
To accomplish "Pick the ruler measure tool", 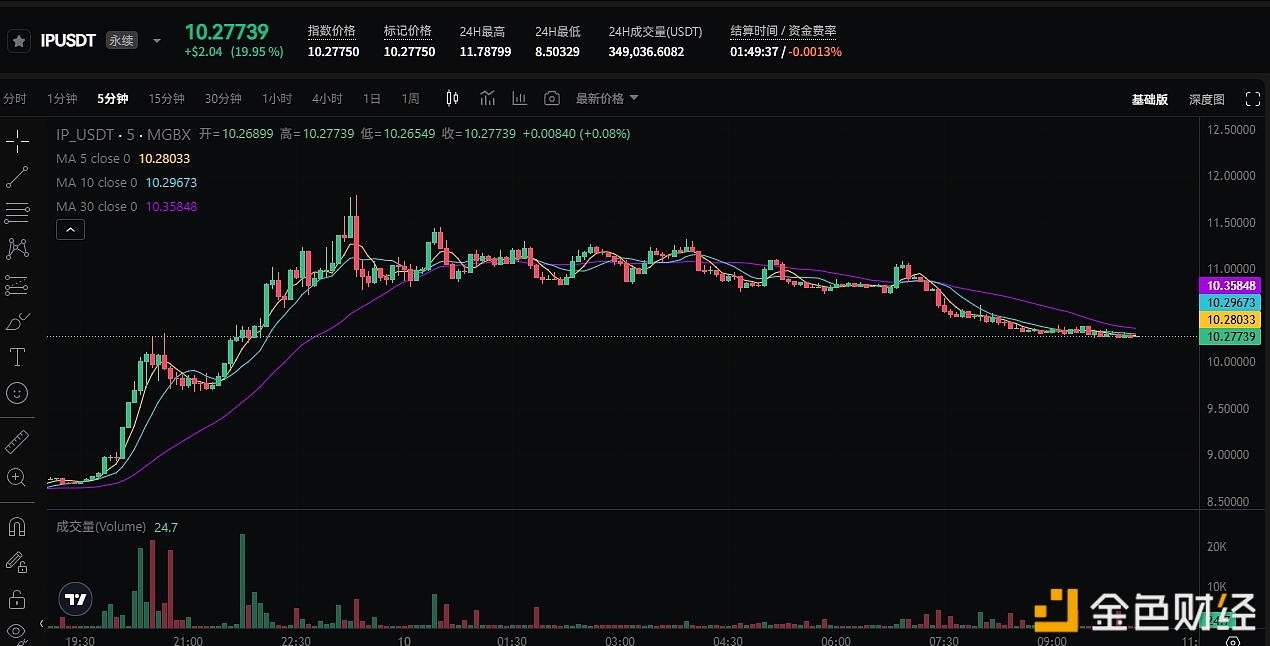I will coord(17,441).
